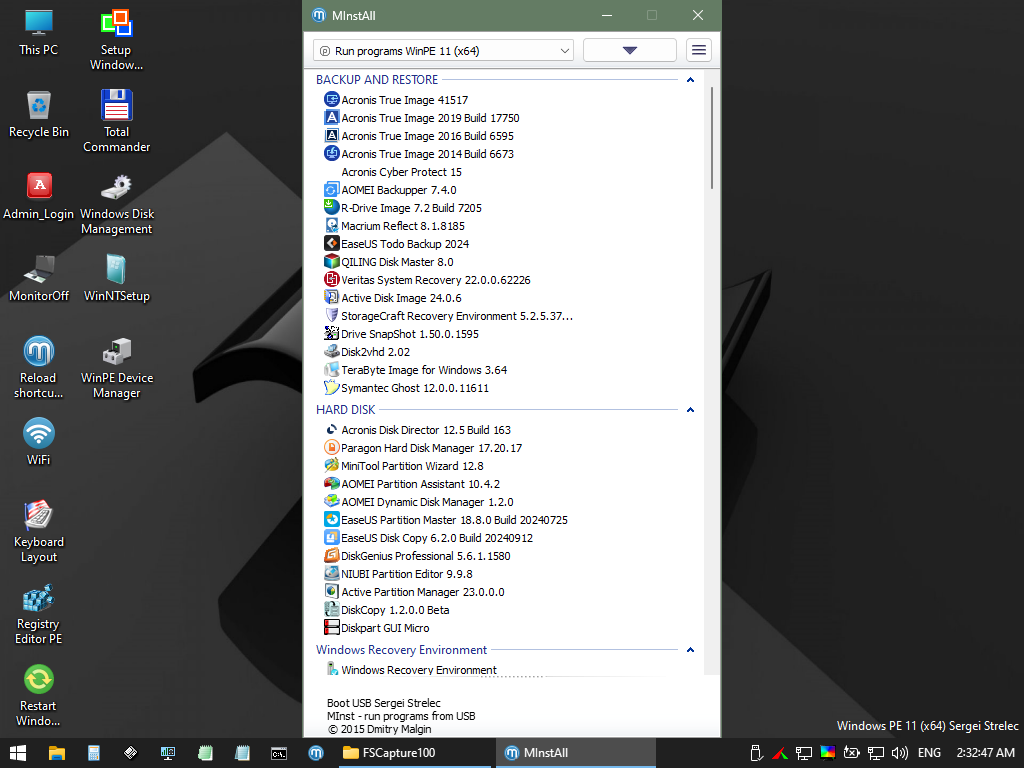
Task: Select Acronis True Image 2019 Build 17750
Action: tap(422, 118)
